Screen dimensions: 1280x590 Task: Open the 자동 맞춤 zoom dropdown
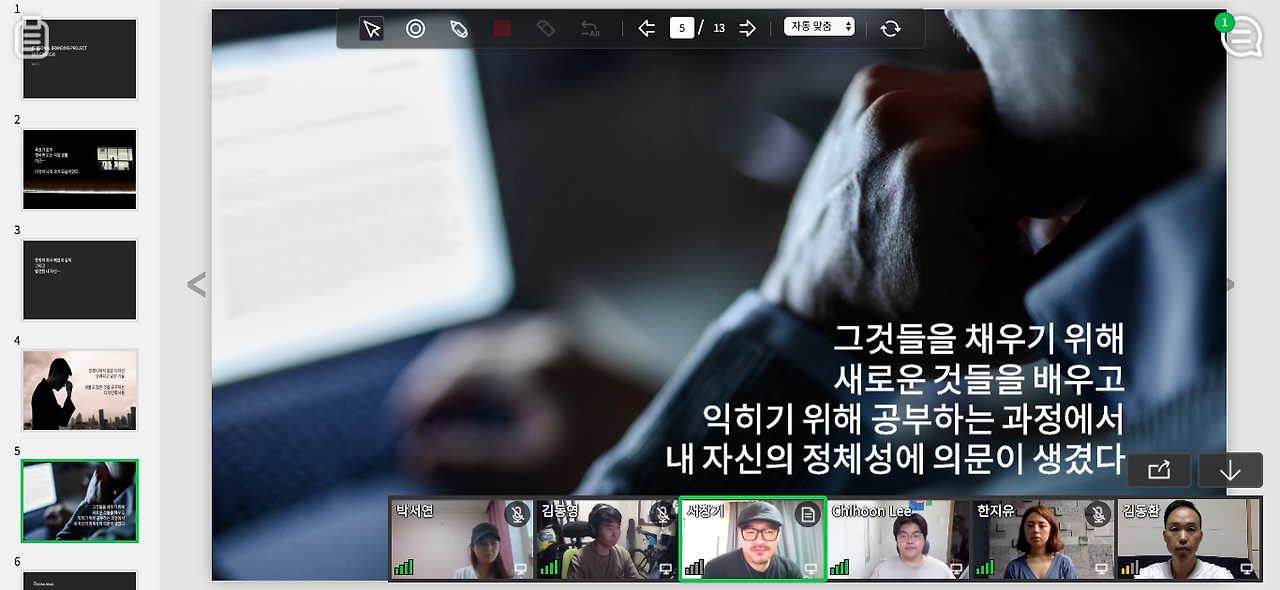tap(819, 27)
